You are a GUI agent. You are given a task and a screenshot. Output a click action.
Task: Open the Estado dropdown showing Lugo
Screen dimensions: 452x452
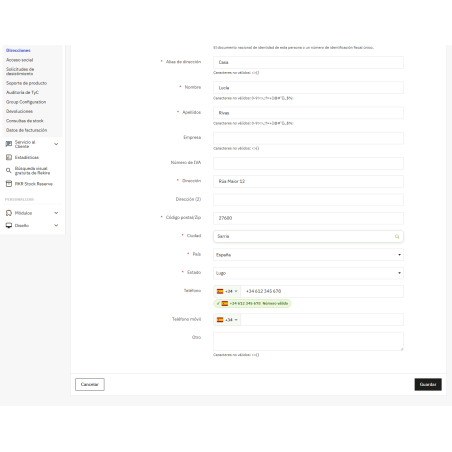click(x=308, y=273)
